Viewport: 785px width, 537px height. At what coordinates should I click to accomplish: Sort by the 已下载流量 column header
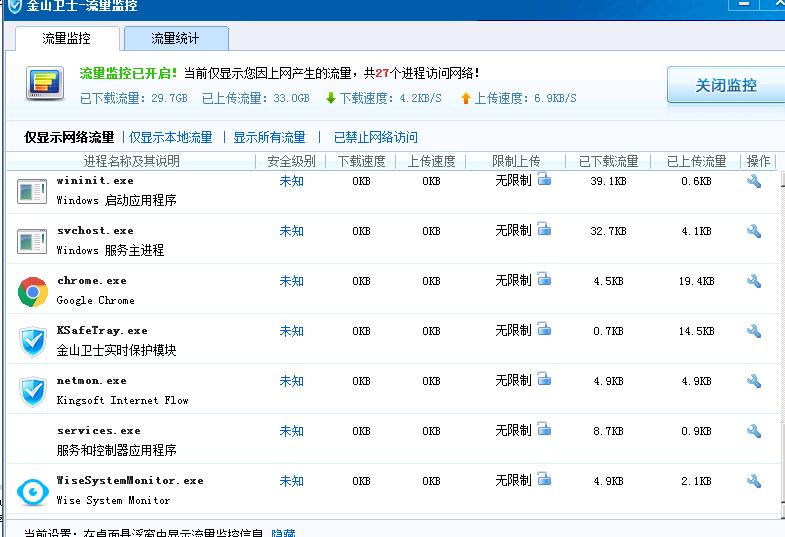608,161
